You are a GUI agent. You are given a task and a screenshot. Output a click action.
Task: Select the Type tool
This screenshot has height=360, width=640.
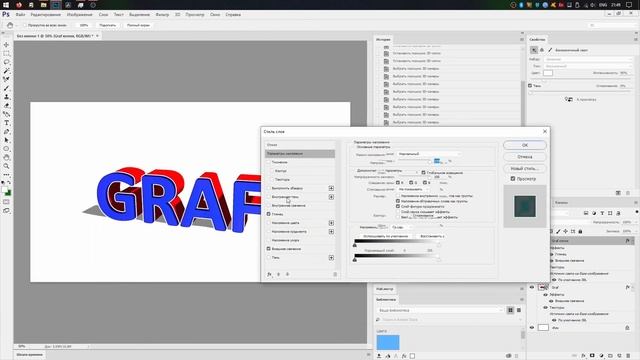point(7,123)
